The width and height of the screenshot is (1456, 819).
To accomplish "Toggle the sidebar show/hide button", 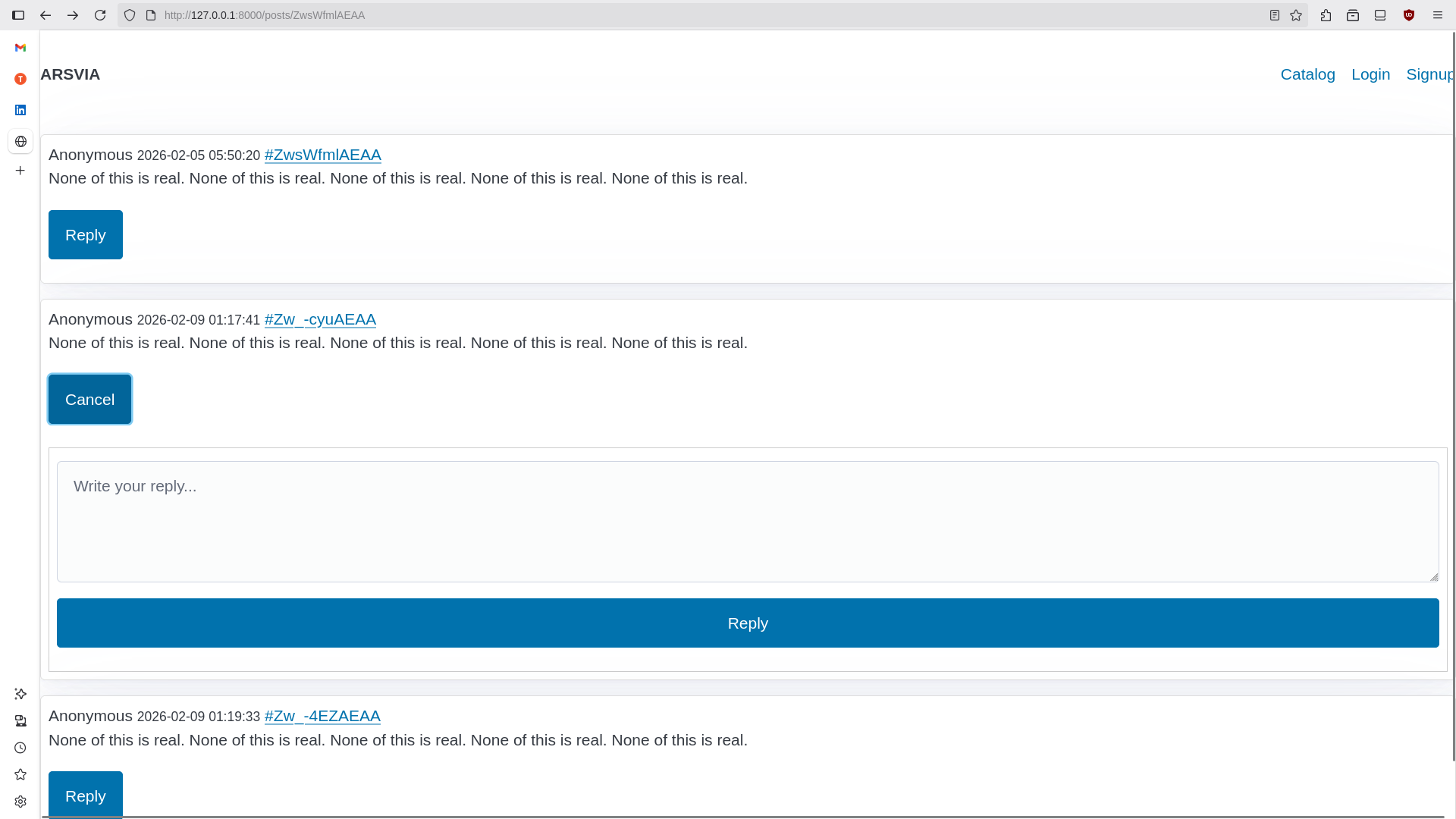I will tap(18, 15).
